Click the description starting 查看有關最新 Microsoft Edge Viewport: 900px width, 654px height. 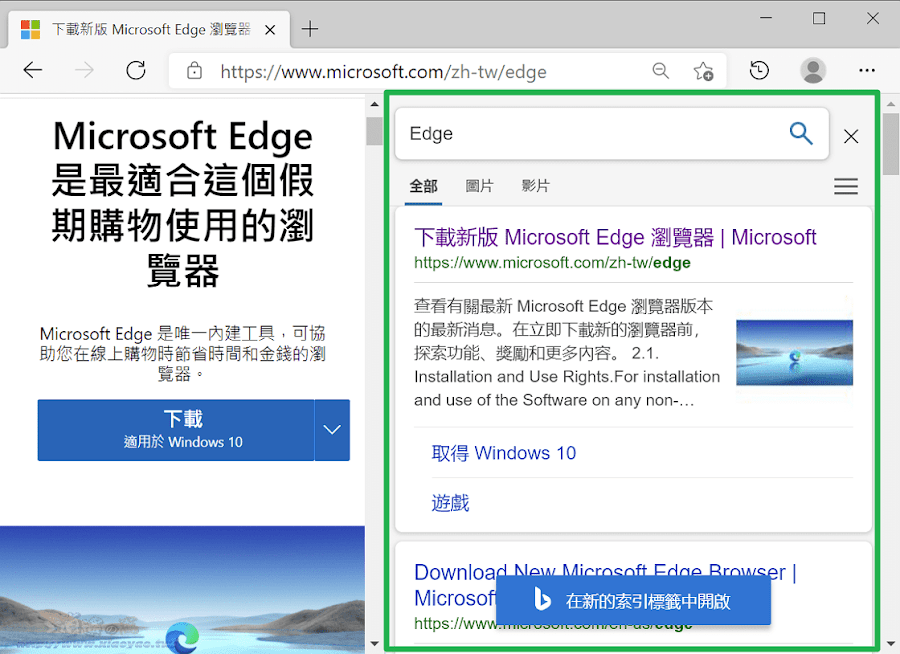coord(567,353)
